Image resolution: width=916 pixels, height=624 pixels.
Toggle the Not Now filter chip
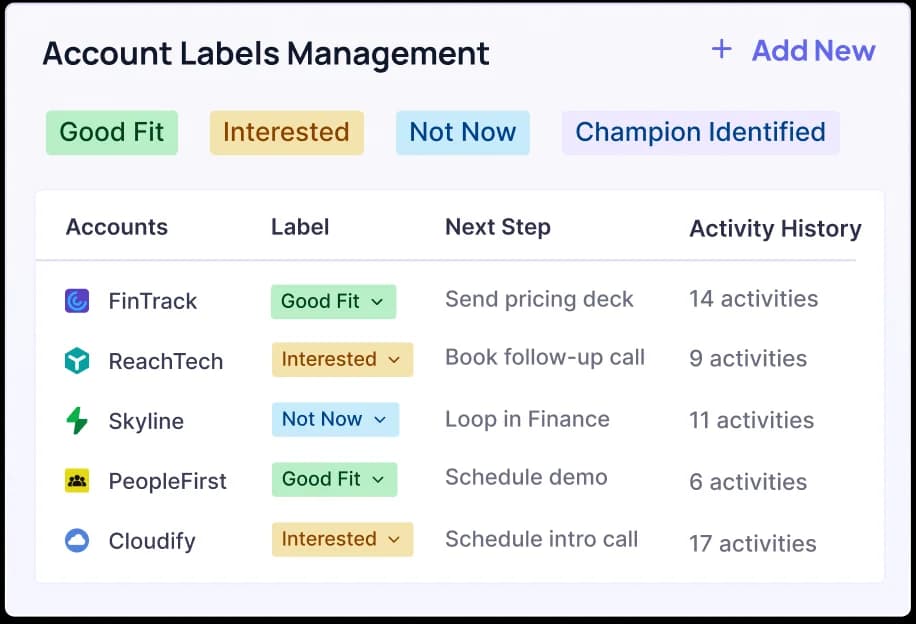[x=462, y=131]
